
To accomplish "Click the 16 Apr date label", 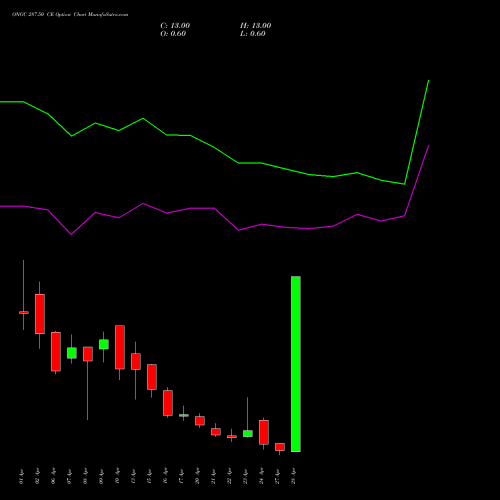I will pos(166,477).
